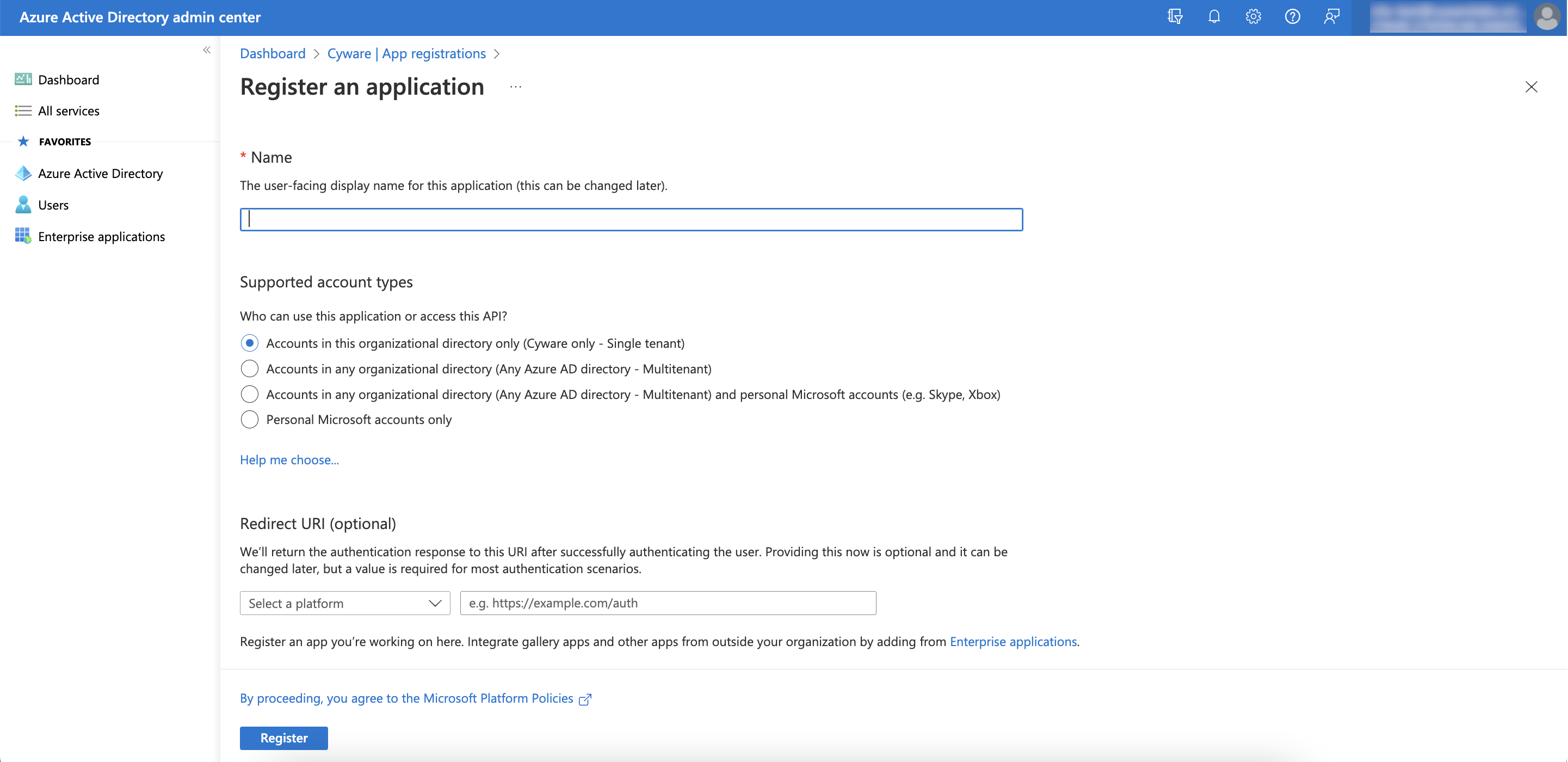This screenshot has height=762, width=1568.
Task: Click the application Name text field
Action: coord(631,219)
